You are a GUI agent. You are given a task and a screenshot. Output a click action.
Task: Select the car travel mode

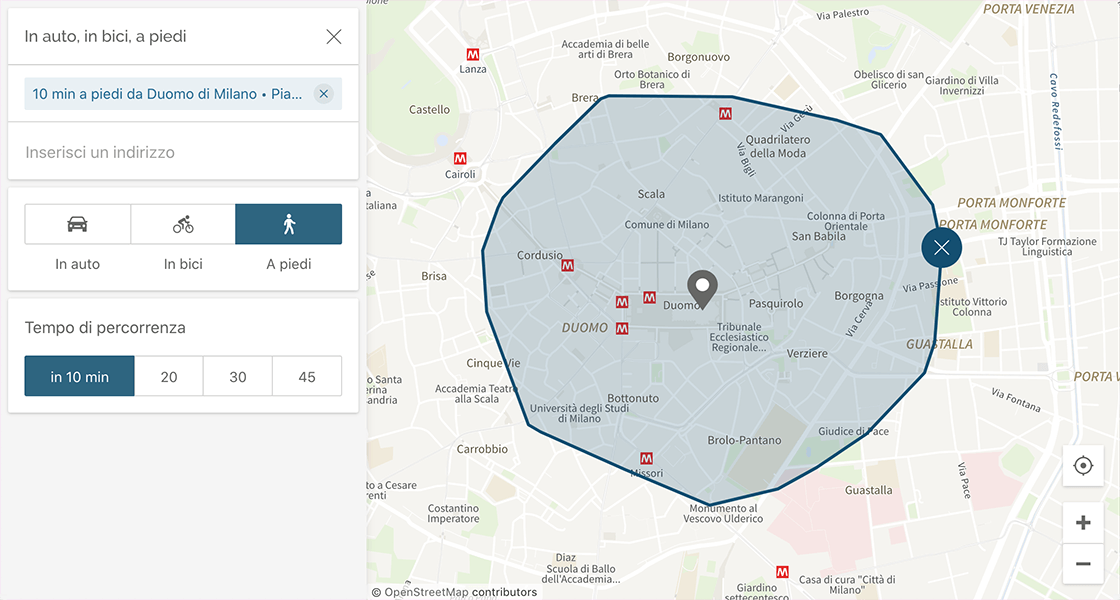click(78, 224)
